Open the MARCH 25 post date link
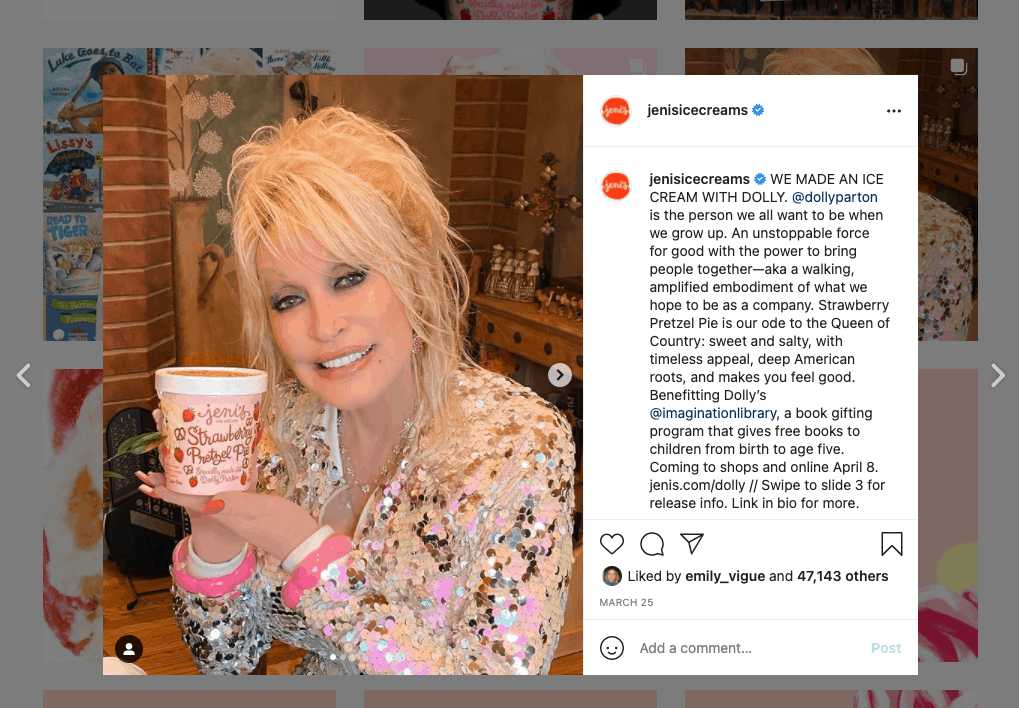Screen dimensions: 1019x708 (x=626, y=603)
